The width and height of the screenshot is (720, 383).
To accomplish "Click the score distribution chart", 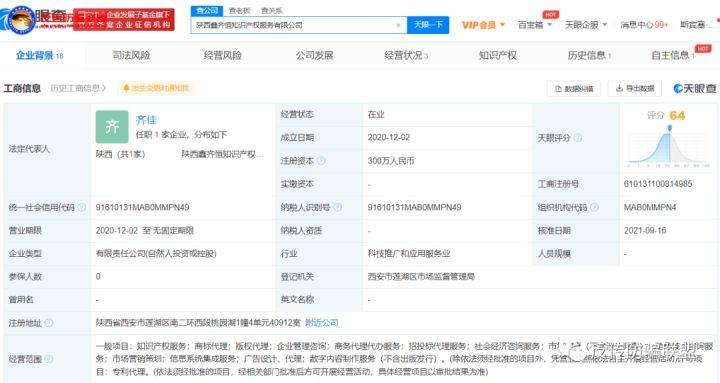I will click(x=669, y=147).
